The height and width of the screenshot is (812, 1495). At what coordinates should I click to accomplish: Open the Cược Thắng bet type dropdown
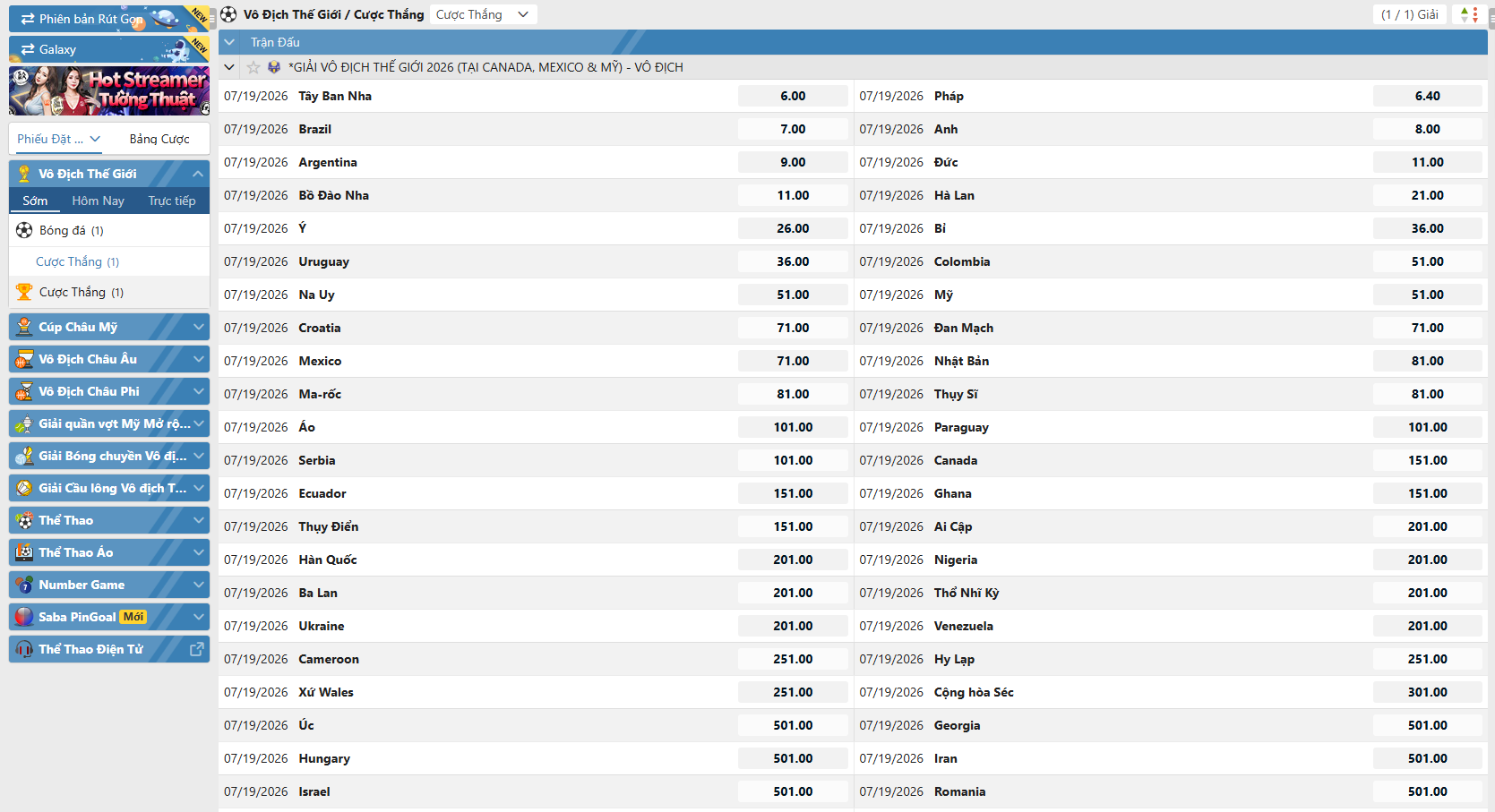tap(483, 14)
